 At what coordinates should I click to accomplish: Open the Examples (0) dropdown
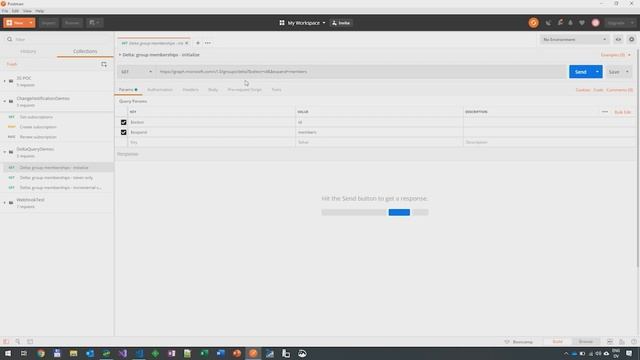[616, 55]
